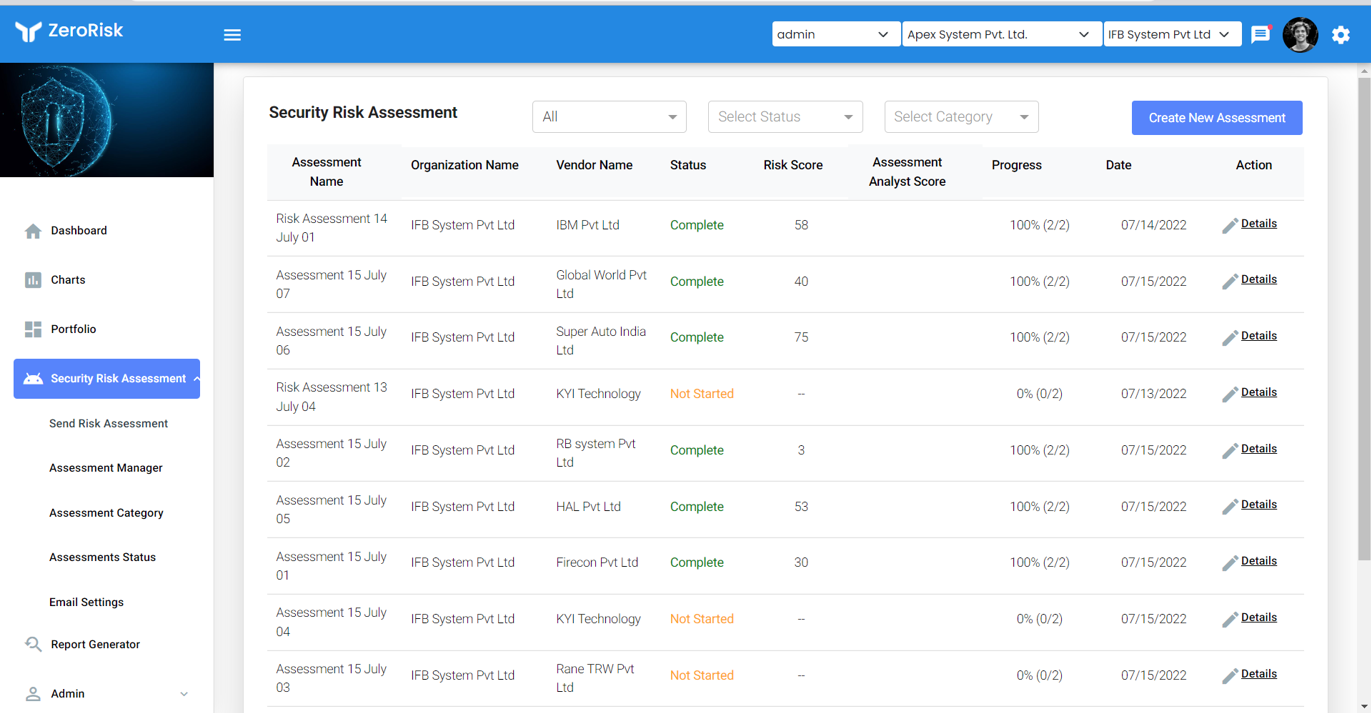The height and width of the screenshot is (713, 1371).
Task: Click the Risk Score column header
Action: [x=793, y=166]
